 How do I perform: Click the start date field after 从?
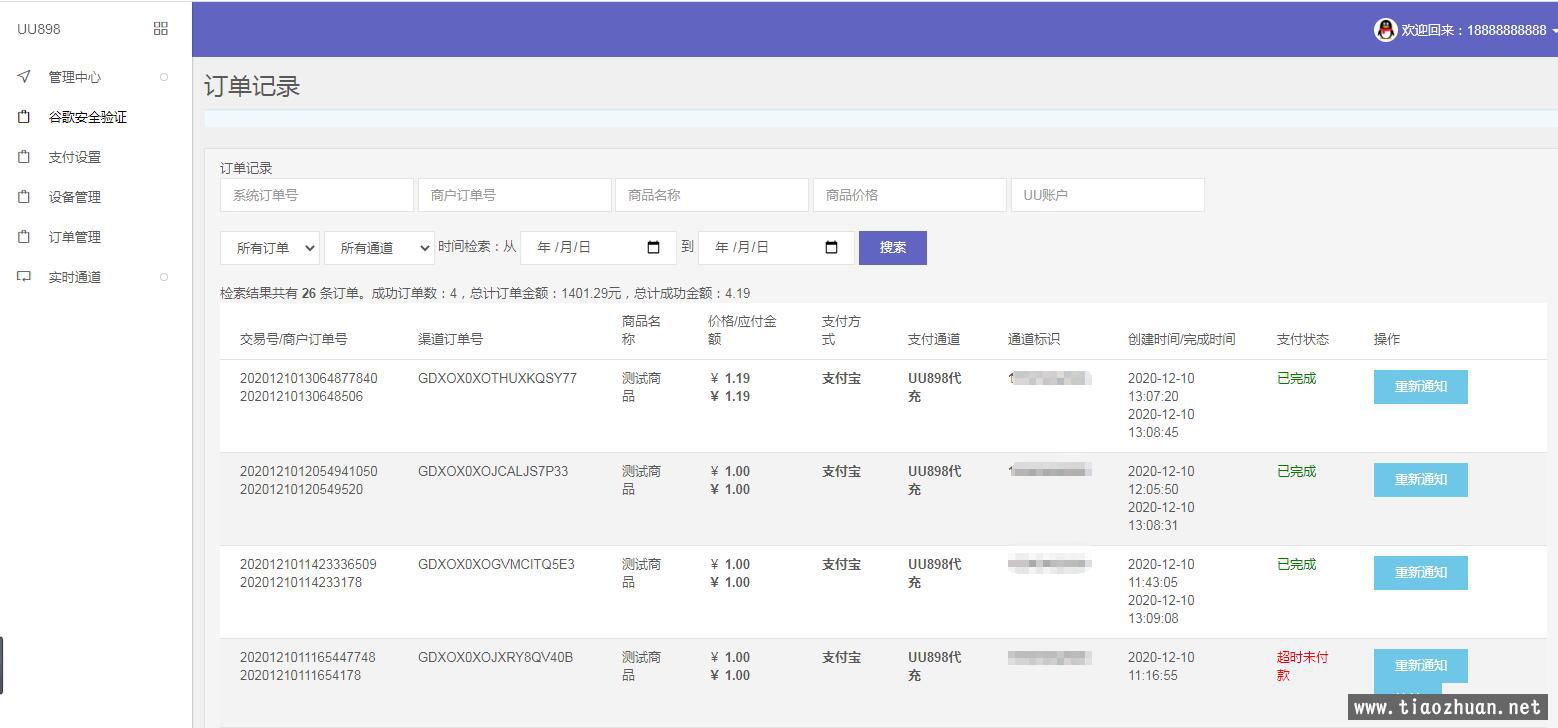pyautogui.click(x=599, y=248)
